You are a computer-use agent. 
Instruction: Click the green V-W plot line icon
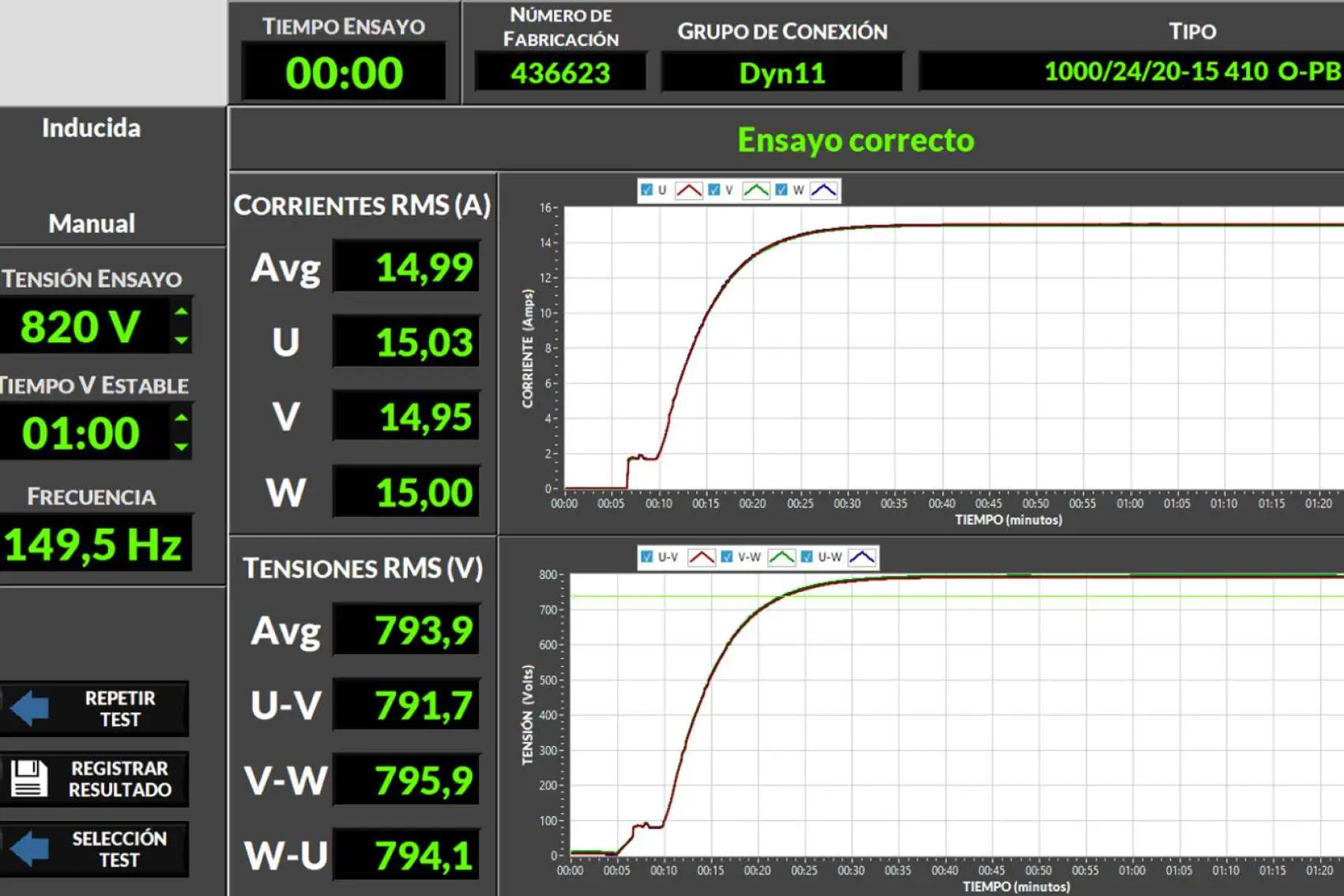pos(781,557)
